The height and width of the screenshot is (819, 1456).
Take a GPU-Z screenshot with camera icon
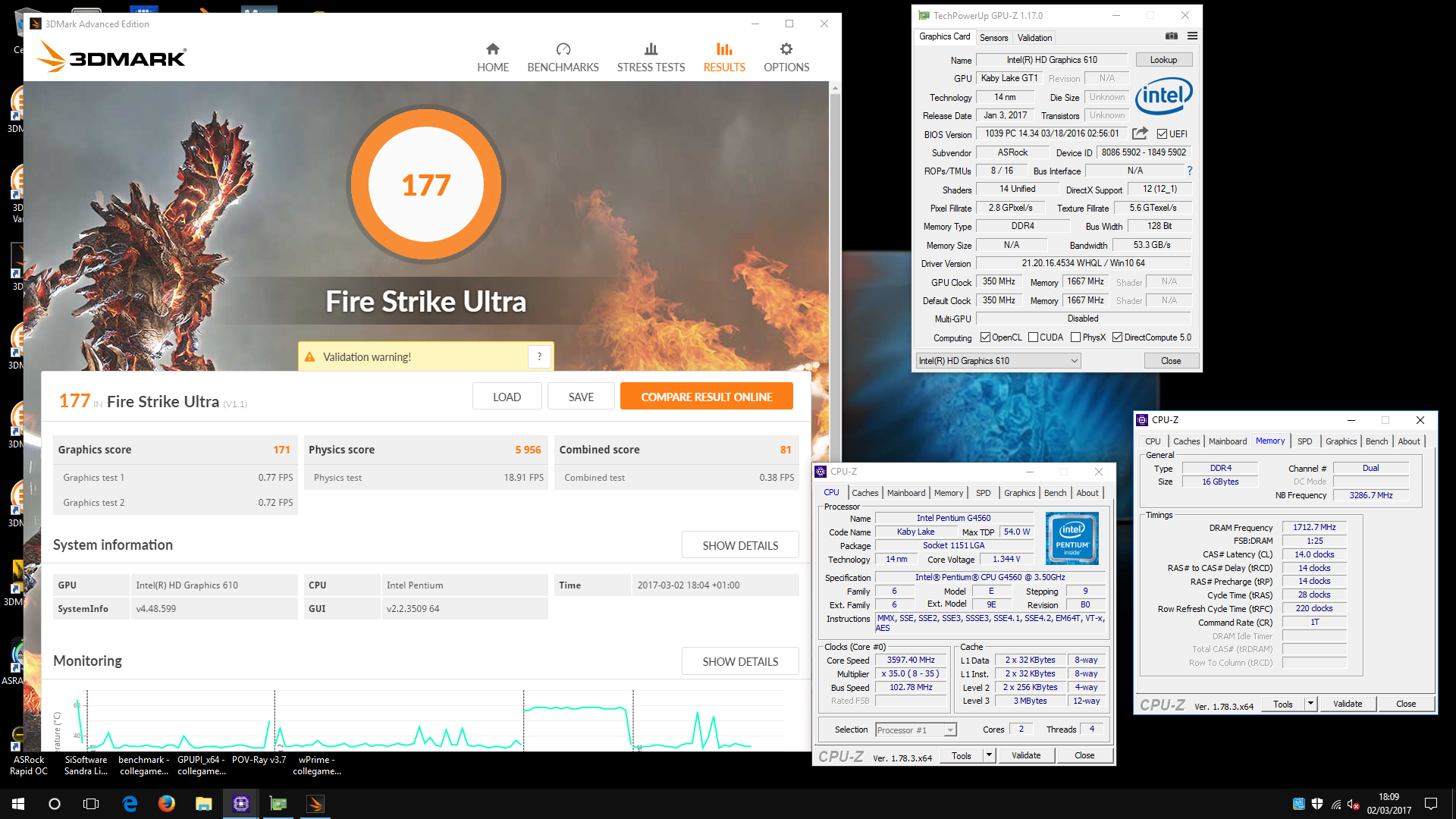tap(1172, 36)
